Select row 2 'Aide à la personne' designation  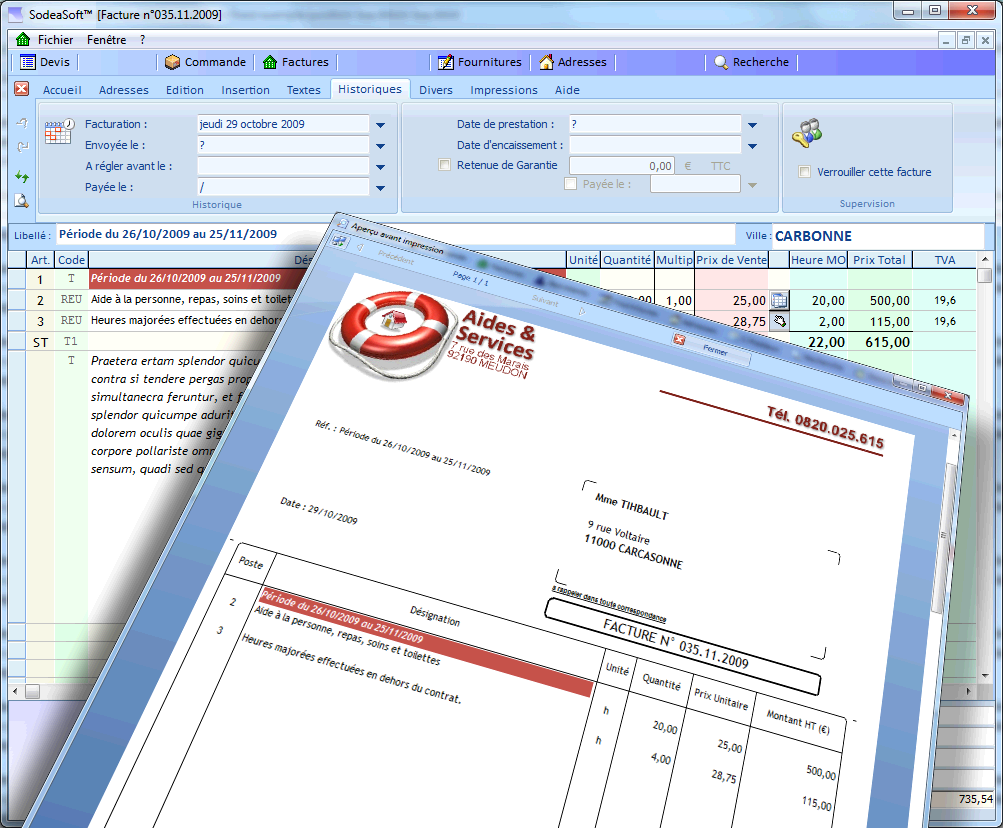(191, 299)
